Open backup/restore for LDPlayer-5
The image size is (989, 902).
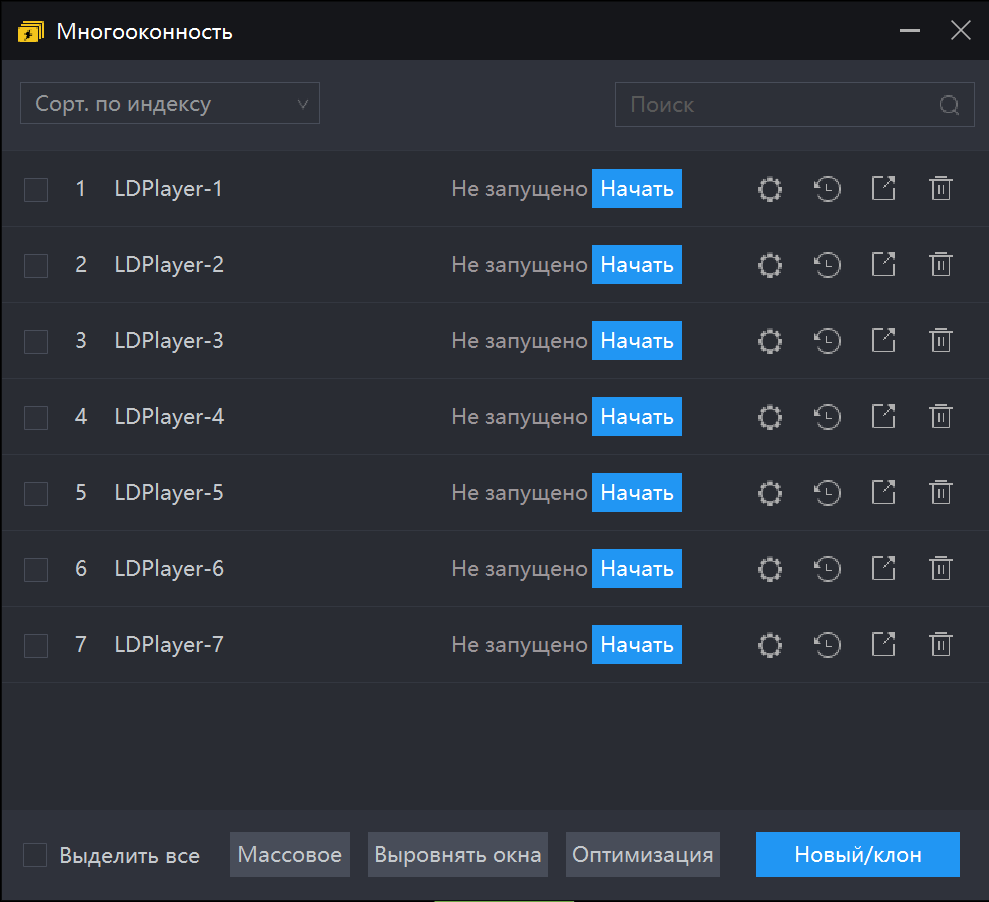(827, 493)
